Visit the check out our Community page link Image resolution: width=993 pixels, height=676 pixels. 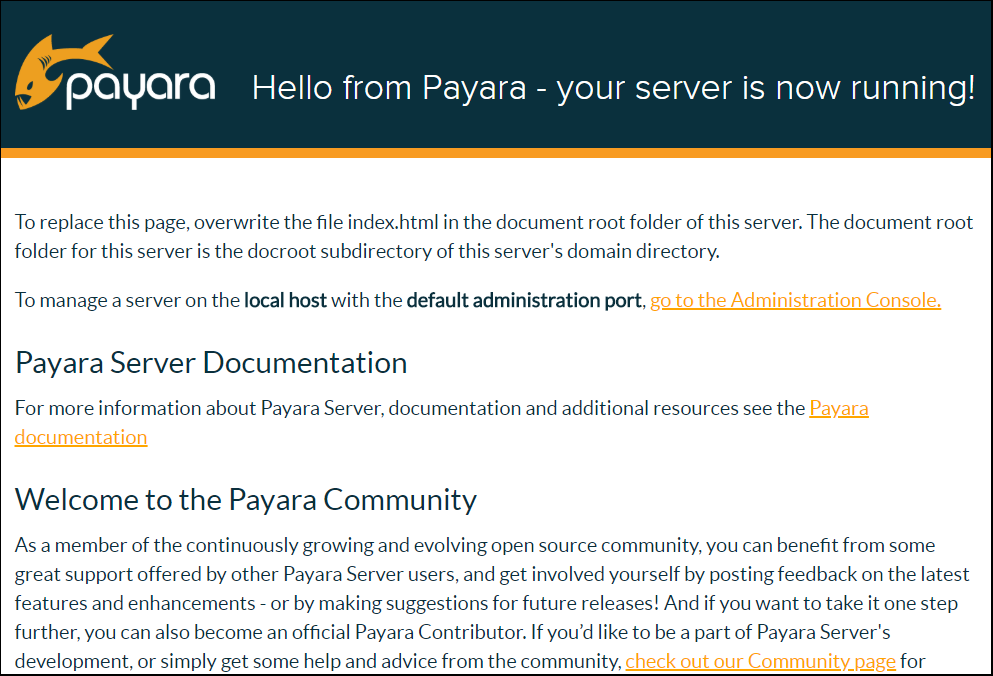761,661
